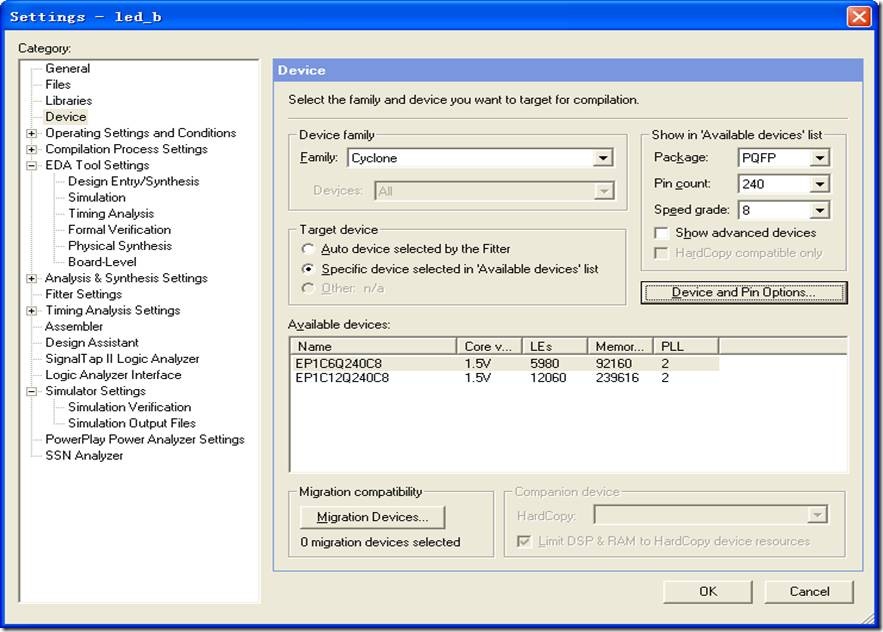
Task: Enable Show advanced devices checkbox
Action: tap(661, 233)
